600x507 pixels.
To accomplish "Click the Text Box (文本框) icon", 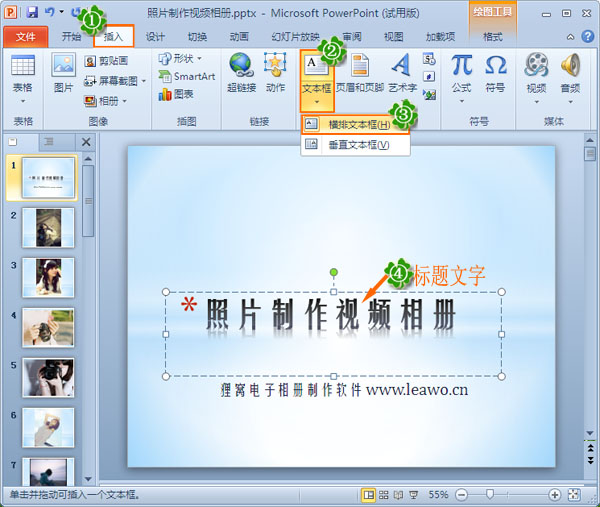I will coord(316,66).
